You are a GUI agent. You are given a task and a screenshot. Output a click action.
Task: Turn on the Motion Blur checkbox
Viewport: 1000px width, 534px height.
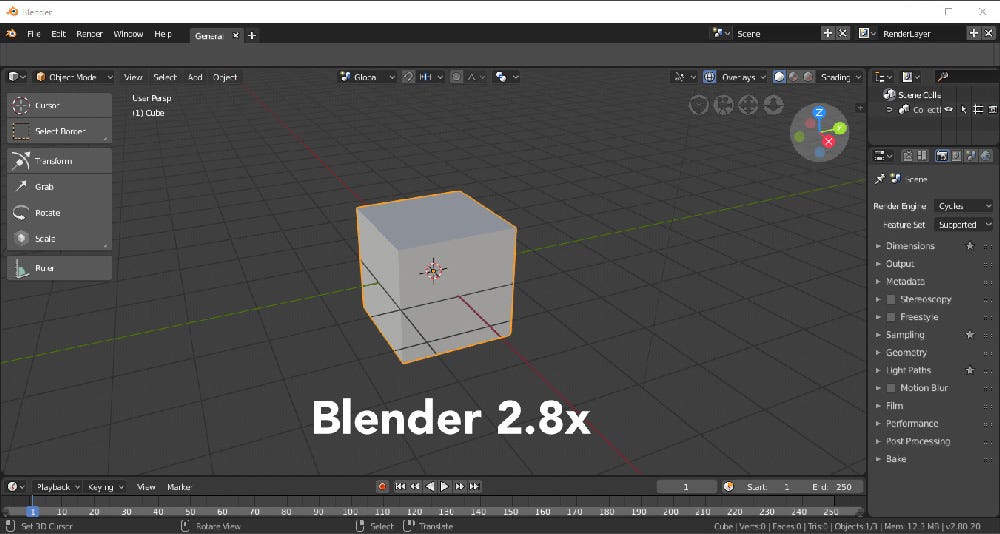(891, 388)
